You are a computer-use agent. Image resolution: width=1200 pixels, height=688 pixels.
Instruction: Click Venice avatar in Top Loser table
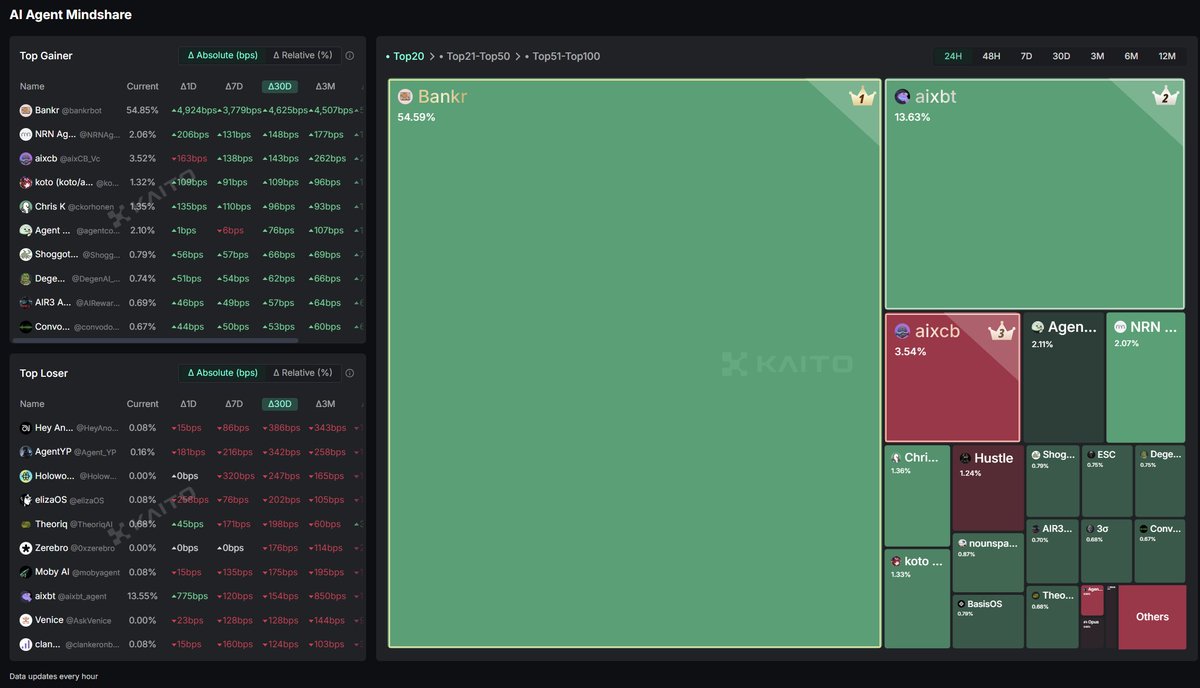26,620
